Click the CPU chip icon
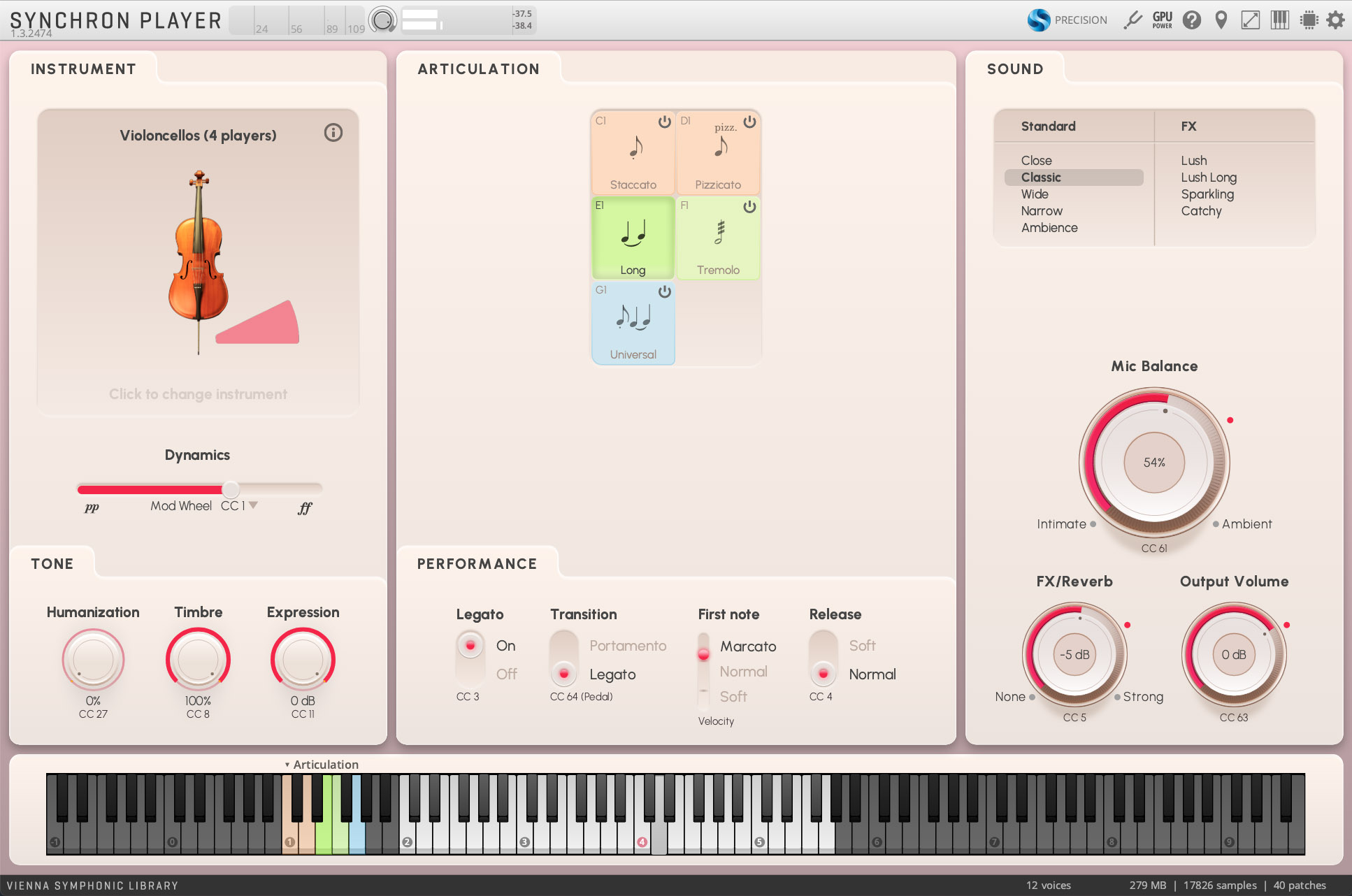 (x=1309, y=20)
